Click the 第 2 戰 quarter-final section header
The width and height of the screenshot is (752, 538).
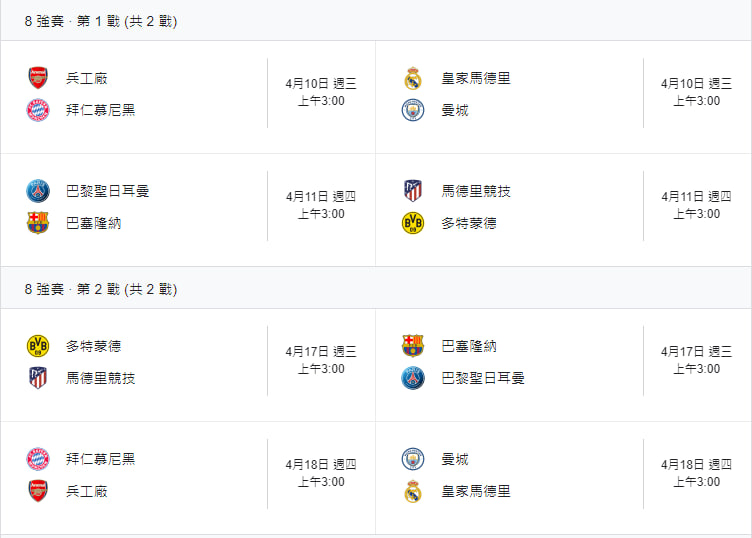click(101, 289)
